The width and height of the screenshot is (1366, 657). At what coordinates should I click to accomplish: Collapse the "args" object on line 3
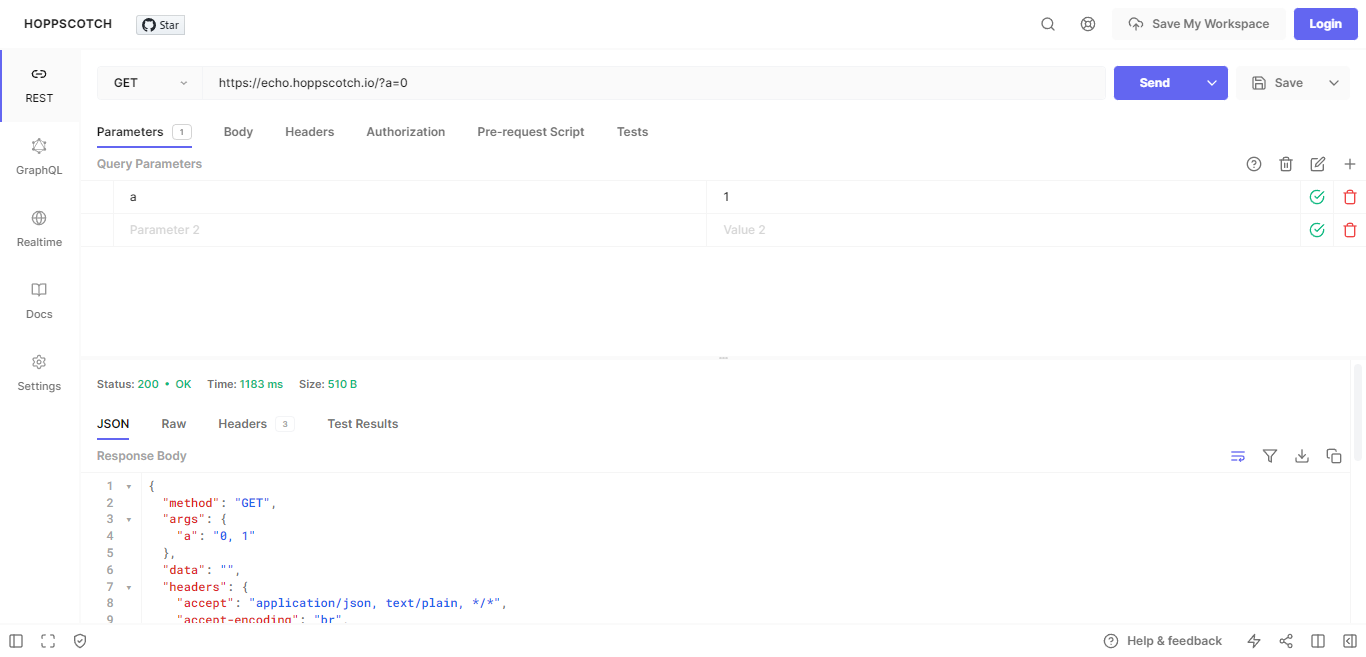click(128, 520)
